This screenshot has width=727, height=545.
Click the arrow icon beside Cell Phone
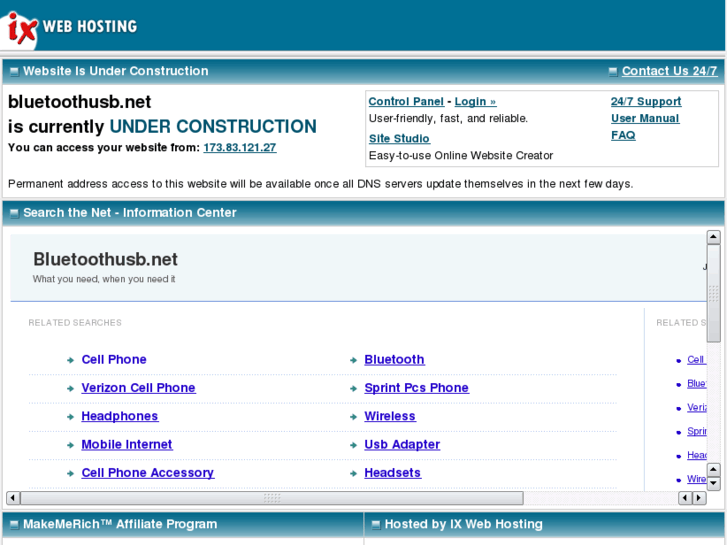tap(70, 360)
